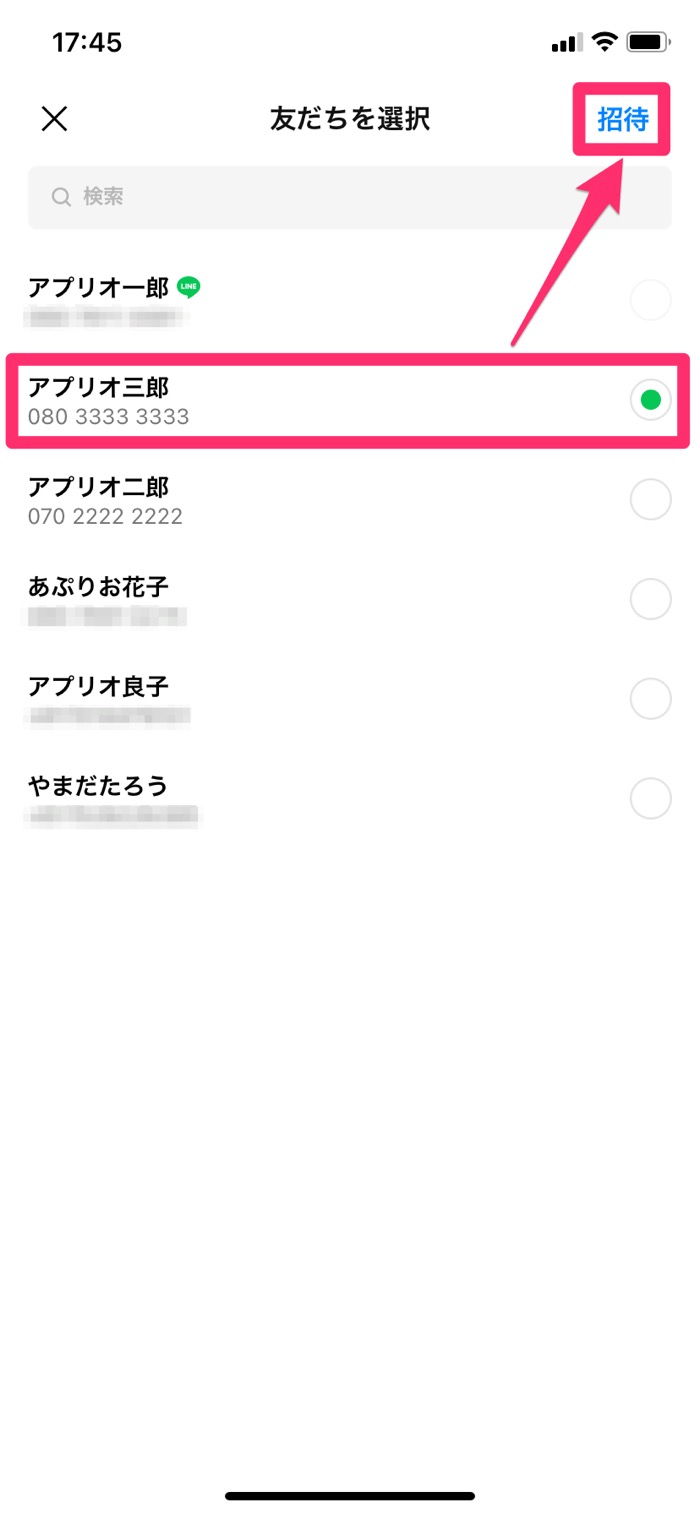The image size is (700, 1514).
Task: Click the search magnifier icon
Action: 61,196
